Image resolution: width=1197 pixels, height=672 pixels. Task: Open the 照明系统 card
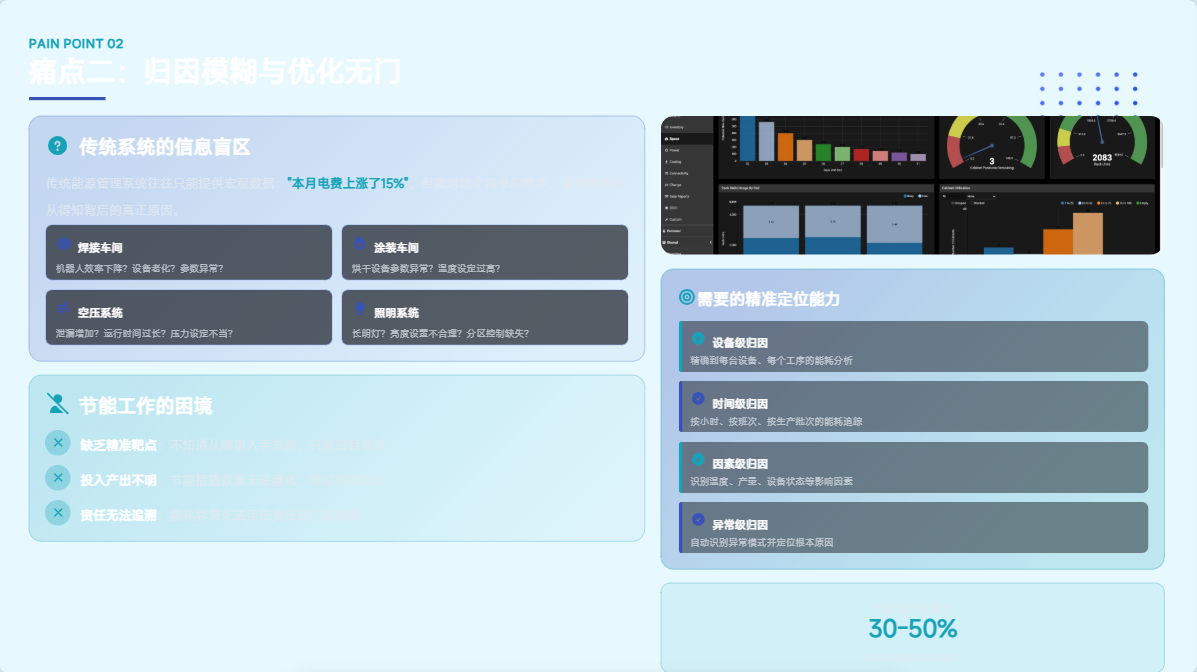coord(485,318)
